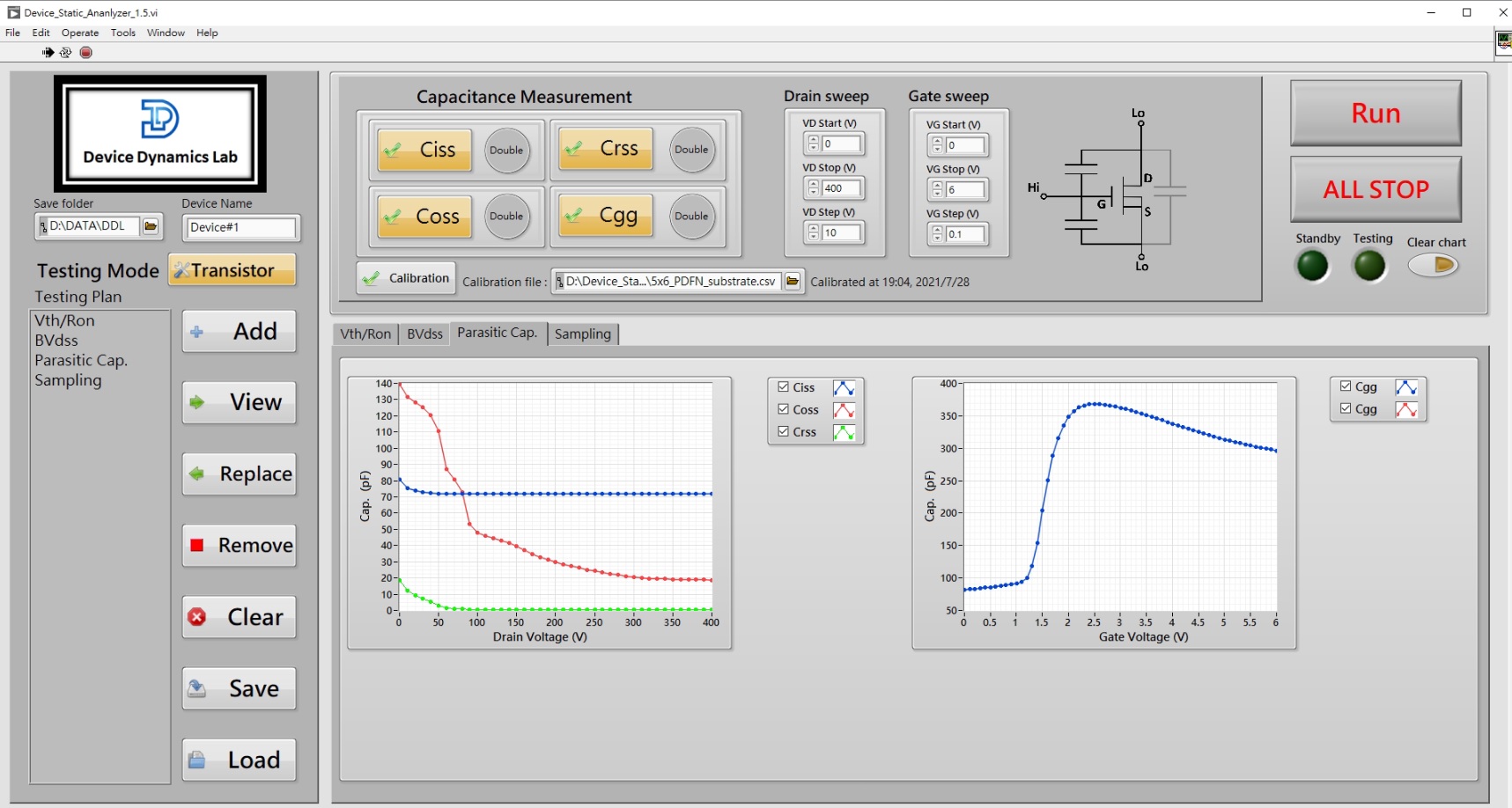This screenshot has height=808, width=1512.
Task: Click the folder icon next to the calibration file path
Action: (x=792, y=281)
